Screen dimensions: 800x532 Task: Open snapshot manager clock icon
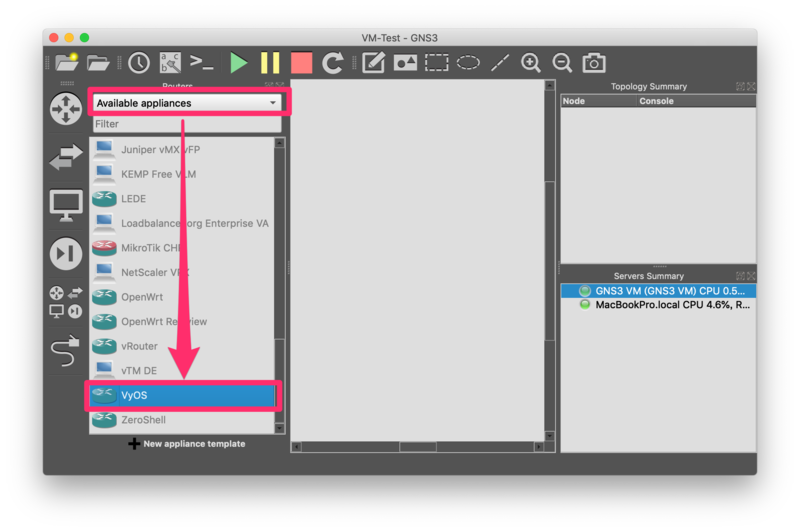(139, 63)
